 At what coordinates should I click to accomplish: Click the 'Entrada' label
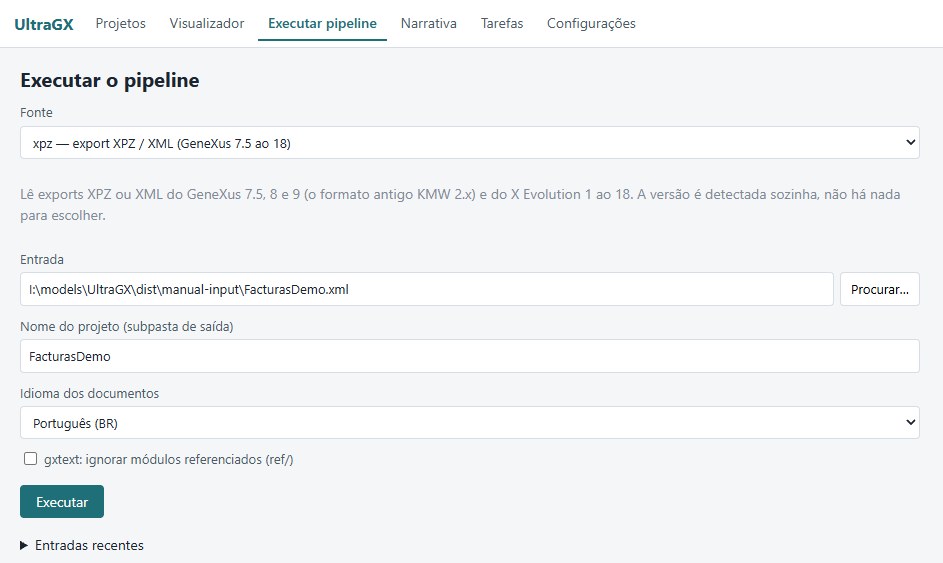click(41, 259)
